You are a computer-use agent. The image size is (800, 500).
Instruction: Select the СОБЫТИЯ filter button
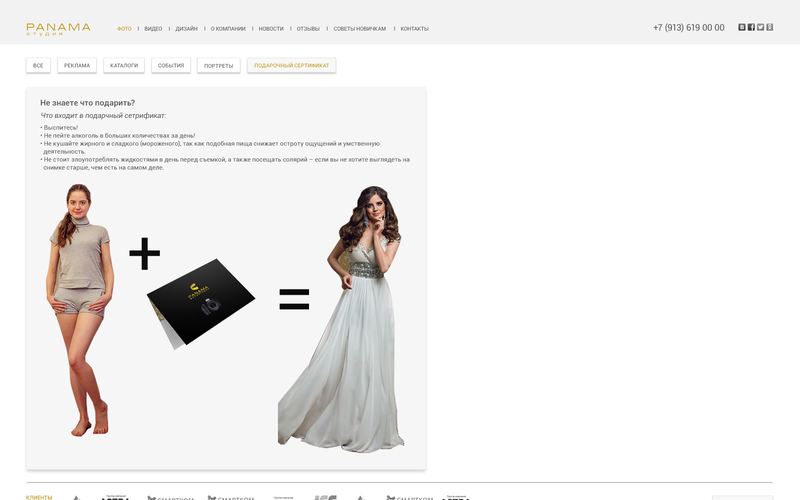pos(171,65)
